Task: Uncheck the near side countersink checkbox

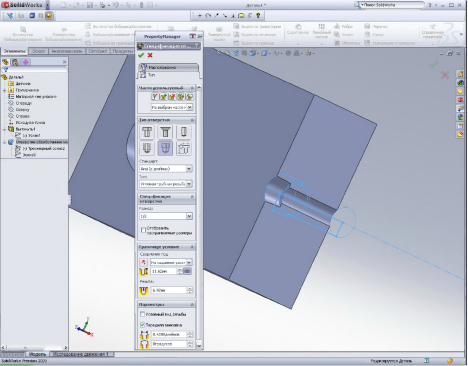Action: point(142,324)
